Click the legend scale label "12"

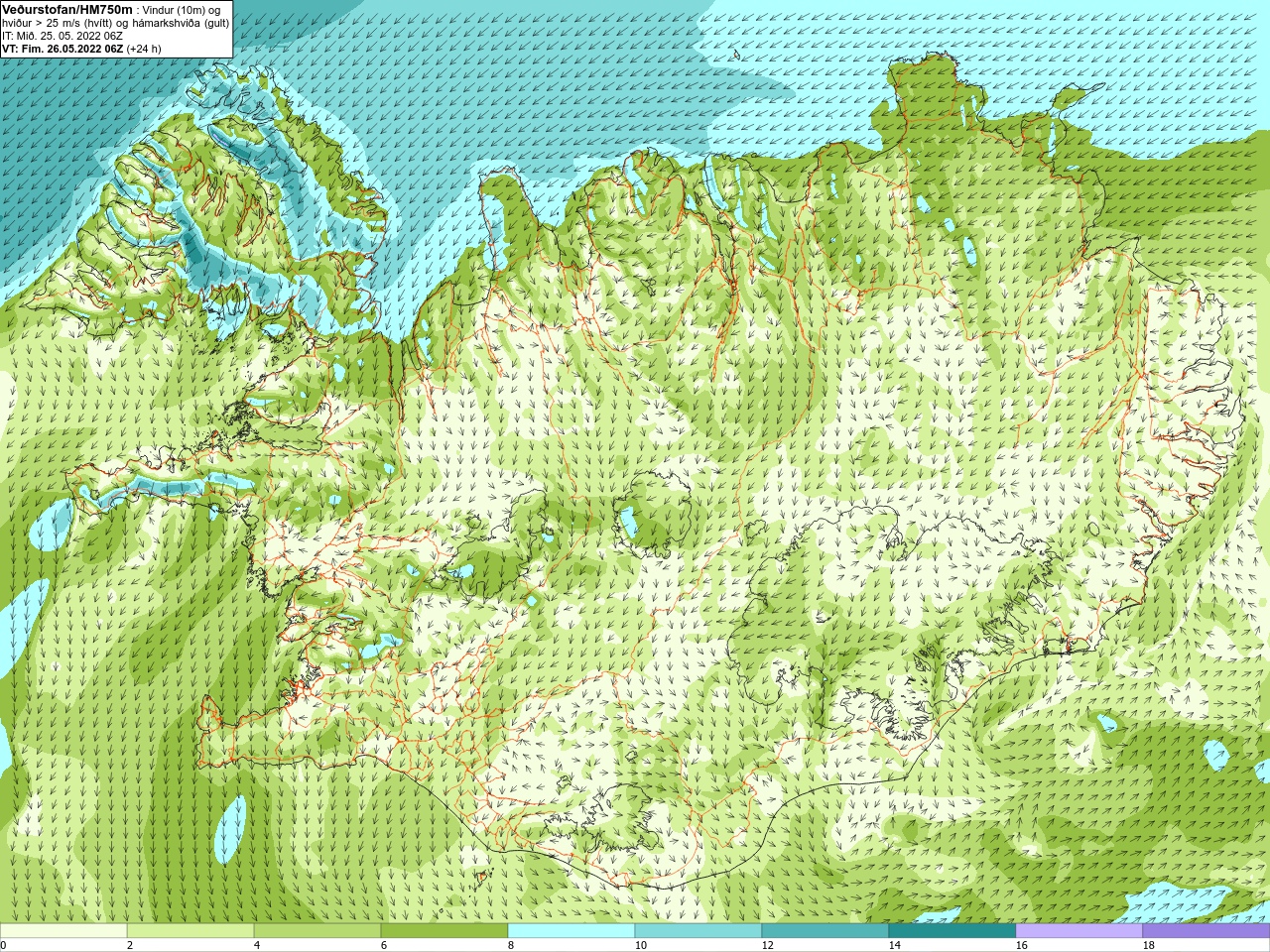(x=767, y=945)
